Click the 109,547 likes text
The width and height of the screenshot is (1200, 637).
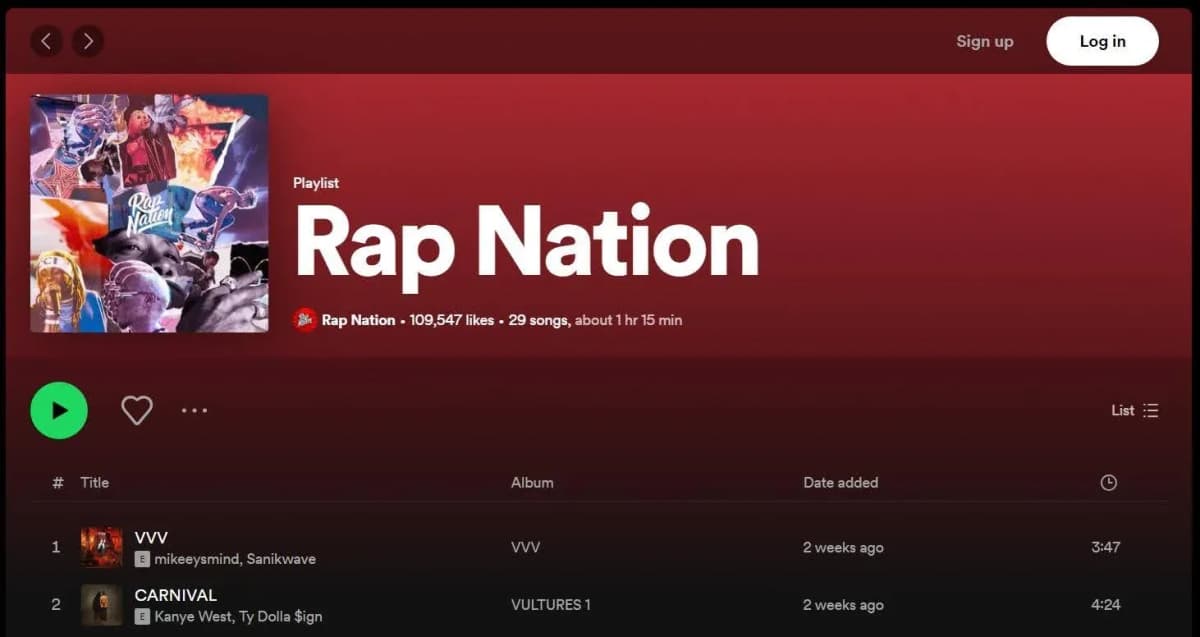coord(451,320)
